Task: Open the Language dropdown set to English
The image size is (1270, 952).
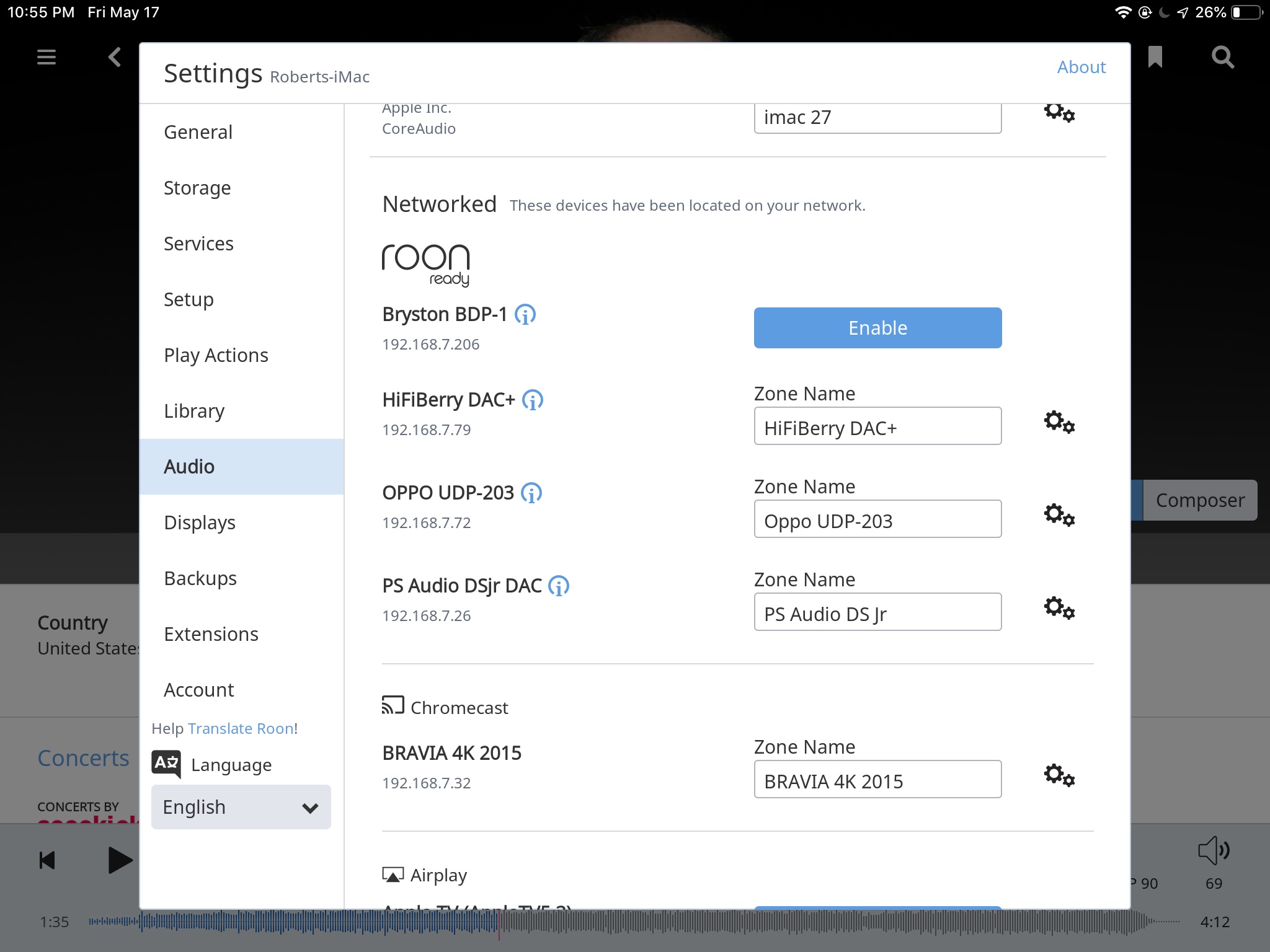Action: 241,807
